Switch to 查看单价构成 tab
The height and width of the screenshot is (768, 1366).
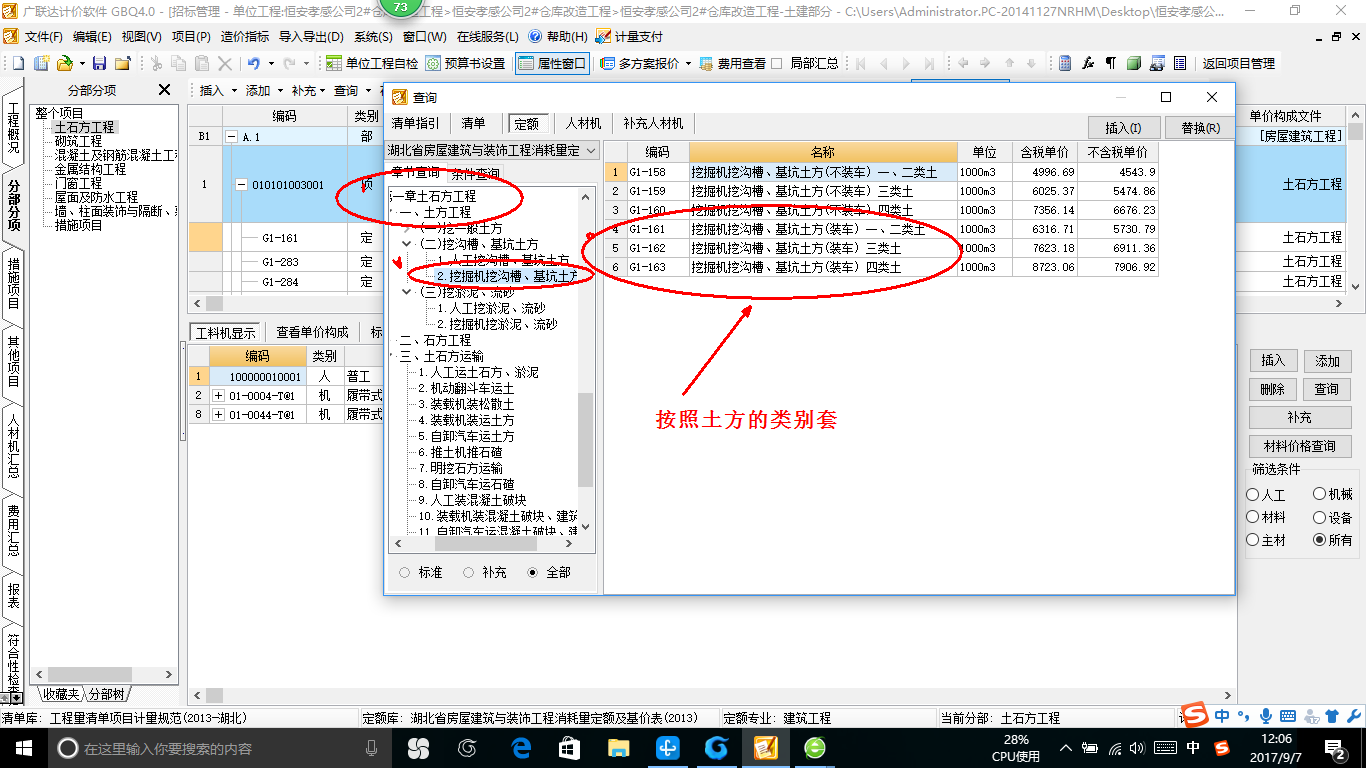tap(313, 332)
